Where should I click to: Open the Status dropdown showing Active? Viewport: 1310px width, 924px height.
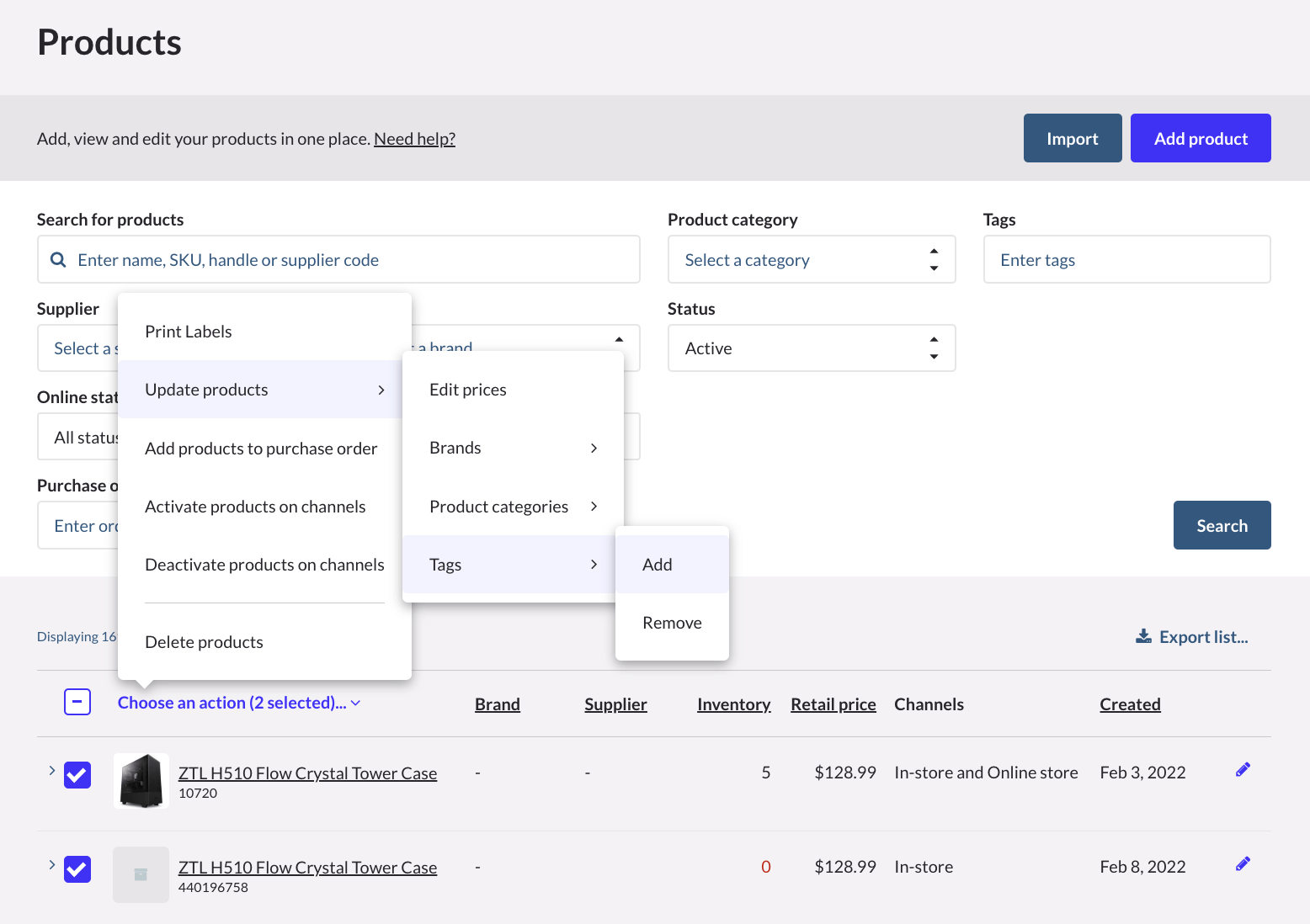[x=811, y=348]
